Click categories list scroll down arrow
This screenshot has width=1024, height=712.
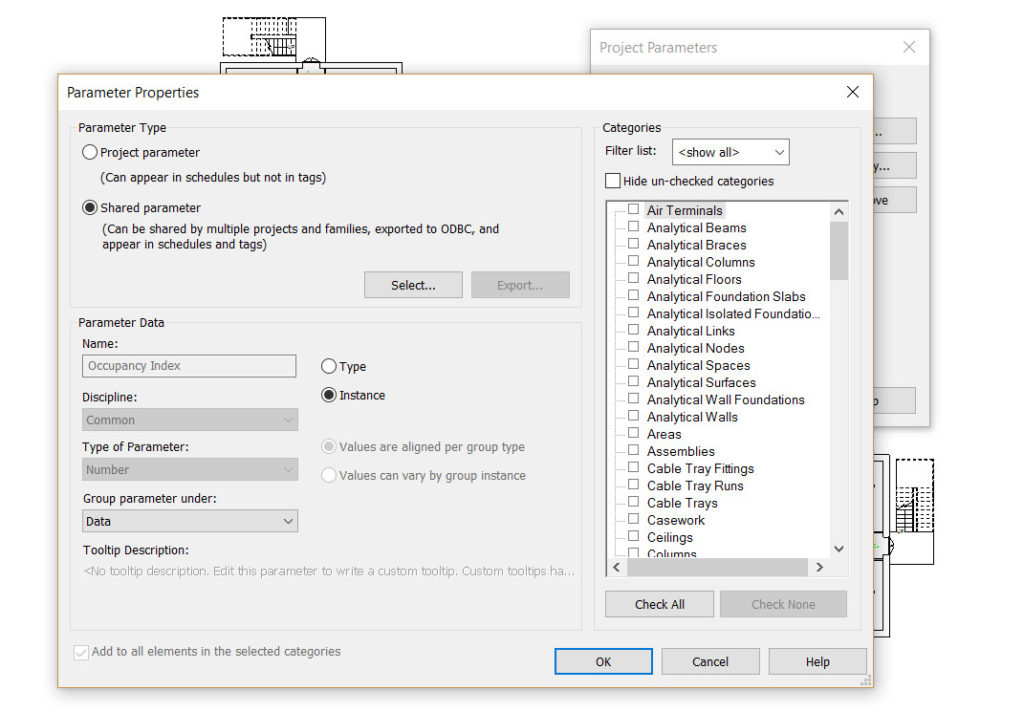(839, 549)
